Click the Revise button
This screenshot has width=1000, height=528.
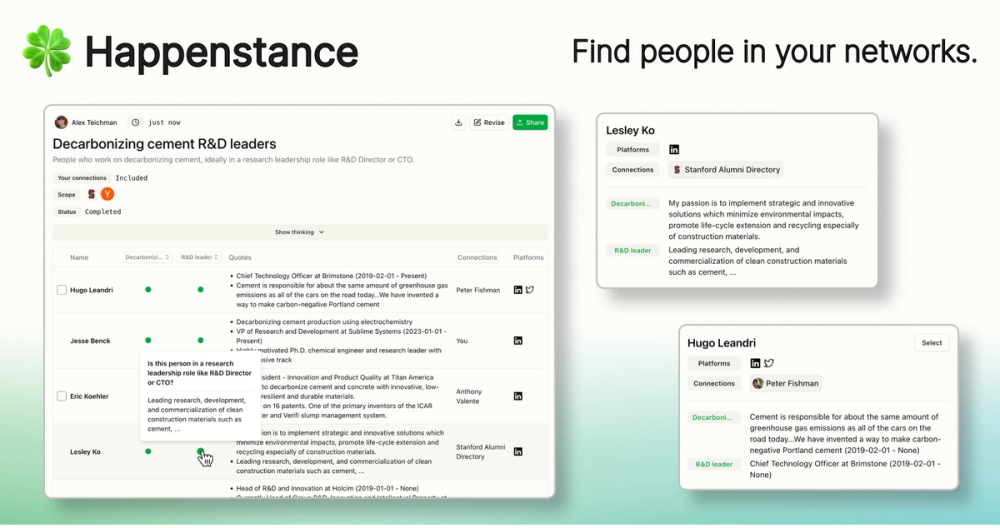[489, 122]
